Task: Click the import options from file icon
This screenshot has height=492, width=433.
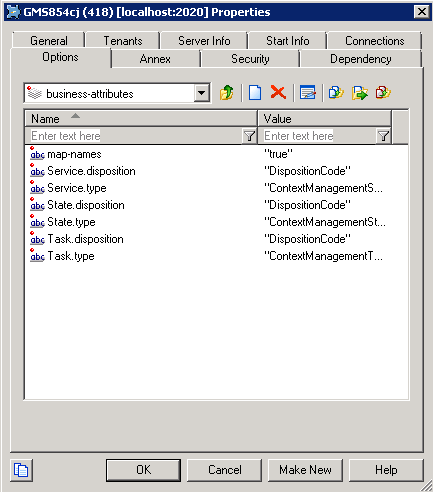Action: tap(336, 93)
